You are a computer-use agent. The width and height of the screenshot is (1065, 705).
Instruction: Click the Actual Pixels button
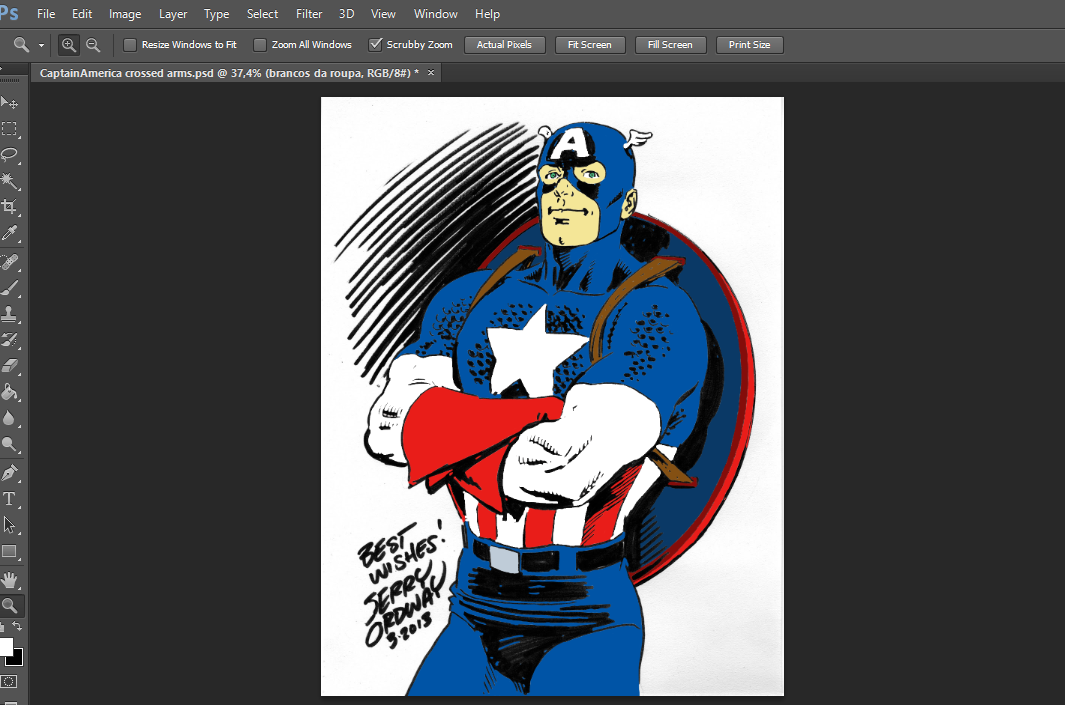click(504, 45)
